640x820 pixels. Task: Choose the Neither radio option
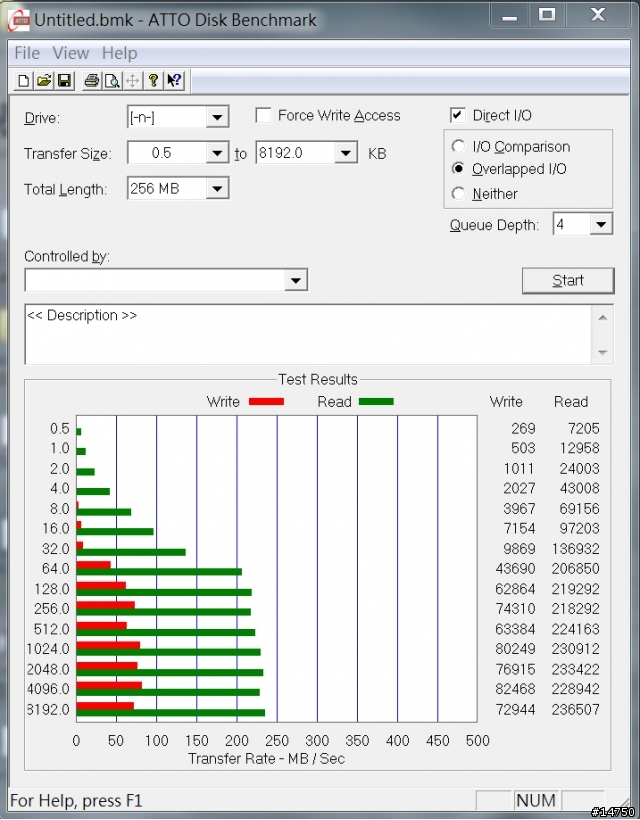[459, 193]
